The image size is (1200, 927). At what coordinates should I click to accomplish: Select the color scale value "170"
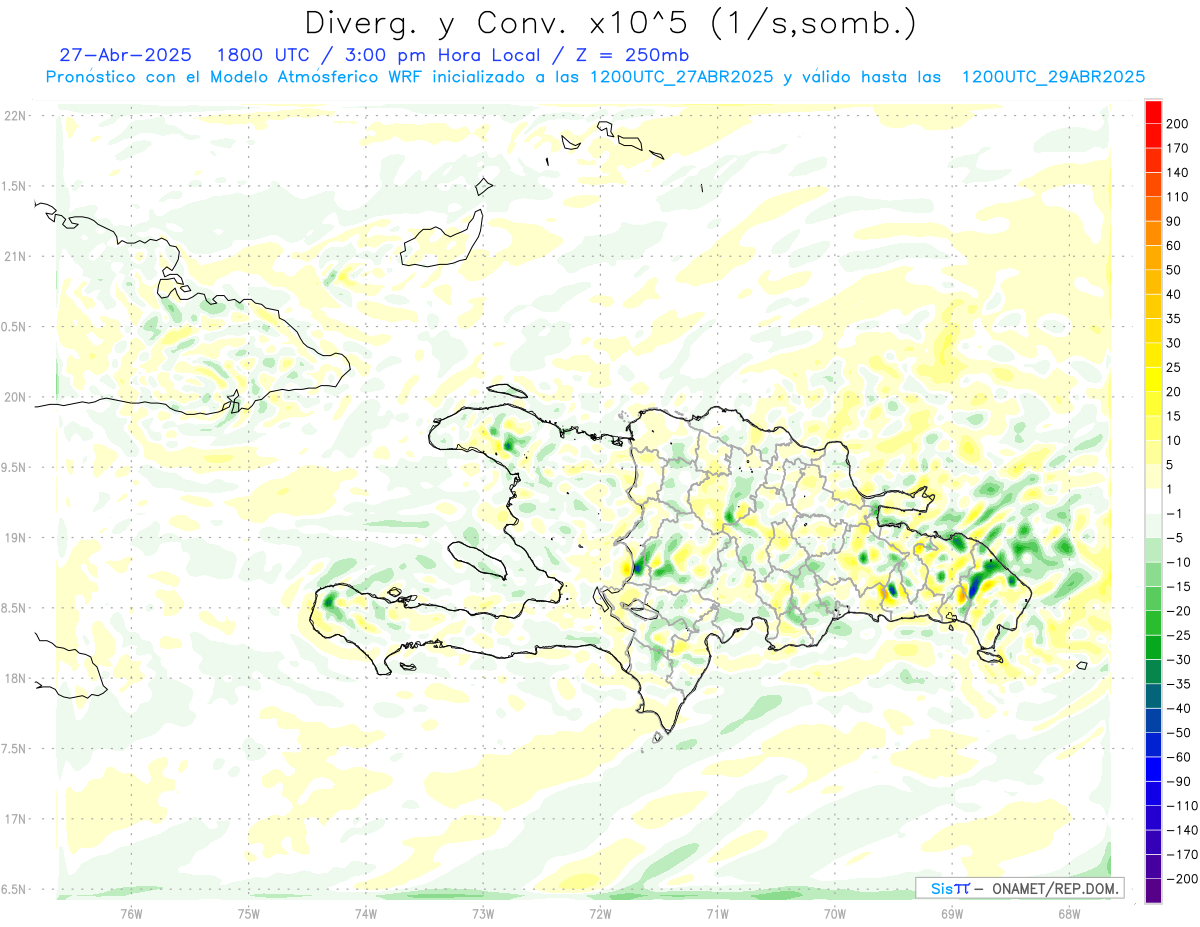(1177, 148)
